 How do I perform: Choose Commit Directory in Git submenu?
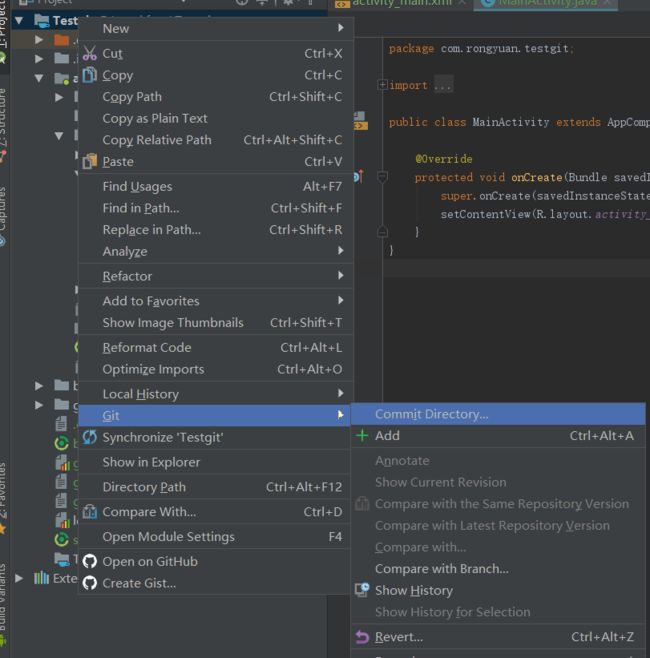pos(498,414)
